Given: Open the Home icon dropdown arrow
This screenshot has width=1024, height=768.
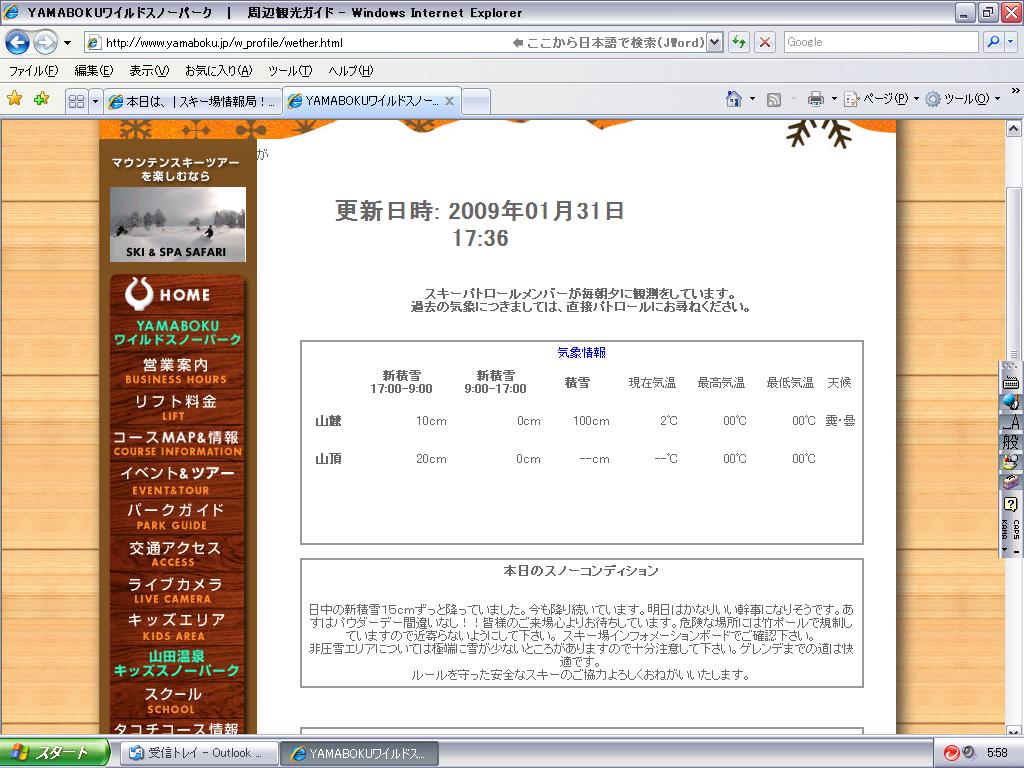Looking at the screenshot, I should click(x=752, y=99).
